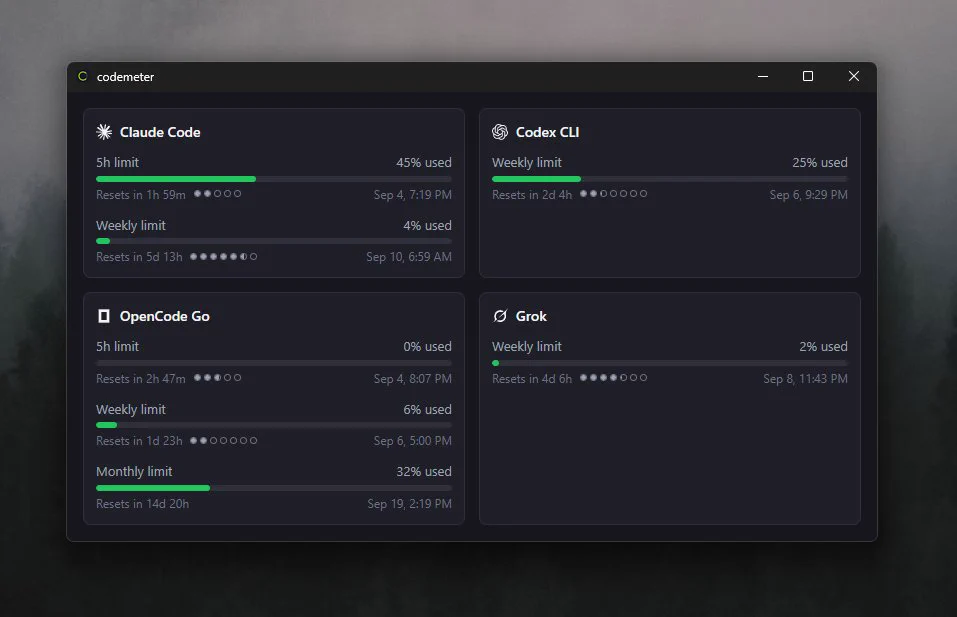The width and height of the screenshot is (957, 617).
Task: Click Claude Code's 5h limit label
Action: coord(117,162)
